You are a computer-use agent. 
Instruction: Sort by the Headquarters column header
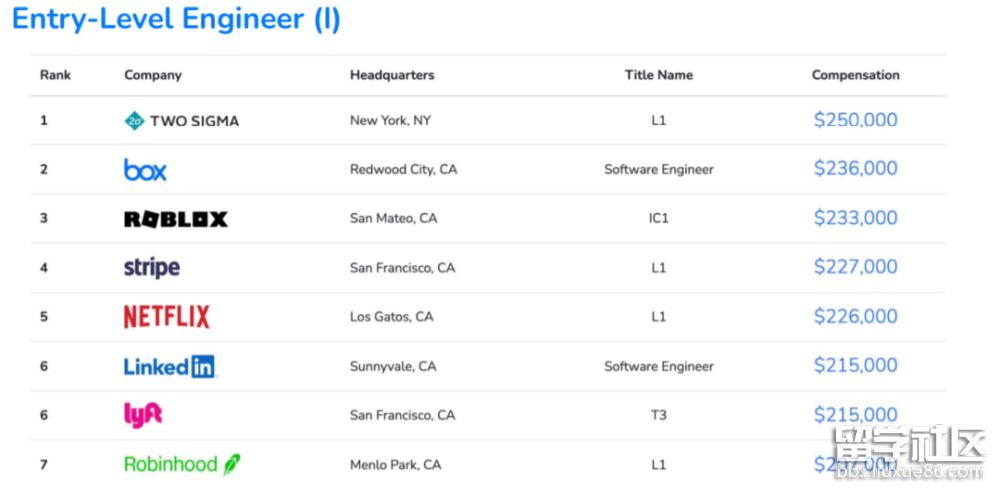pos(392,75)
